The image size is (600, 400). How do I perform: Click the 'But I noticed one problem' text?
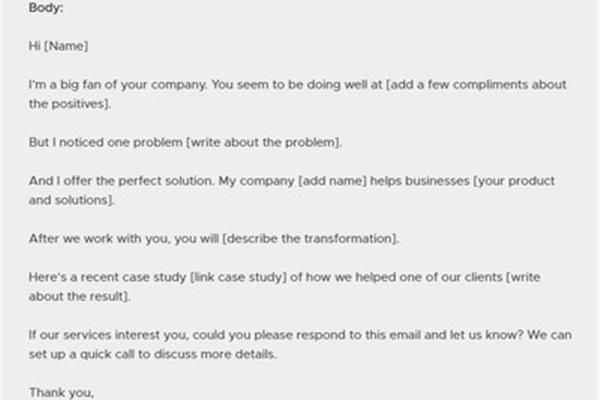click(106, 142)
